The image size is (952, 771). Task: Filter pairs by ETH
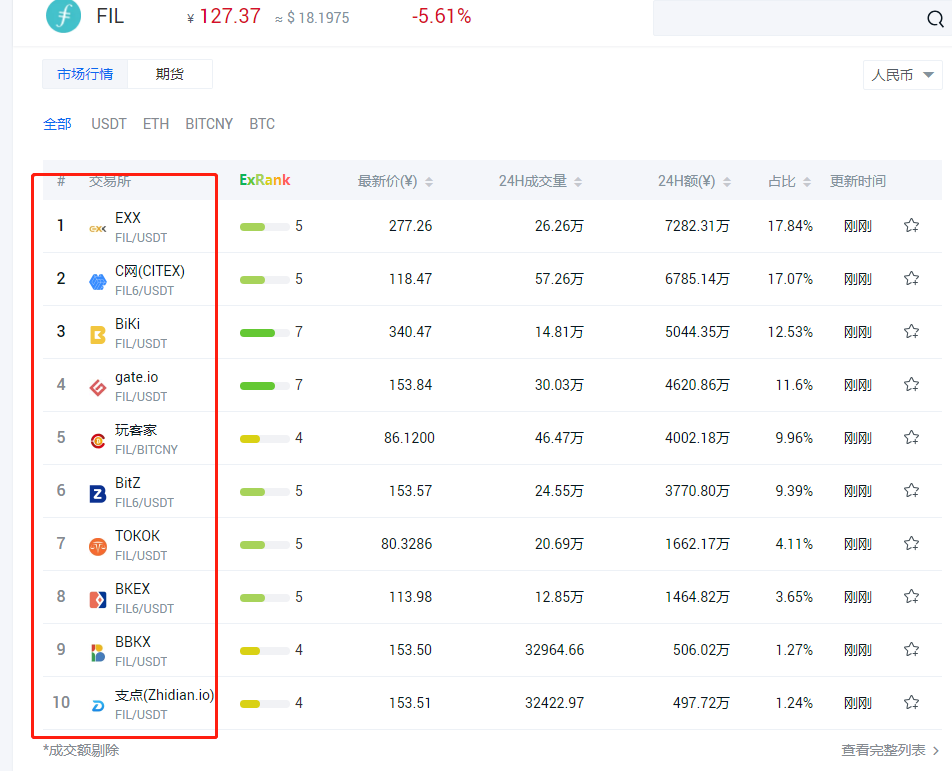coord(156,124)
